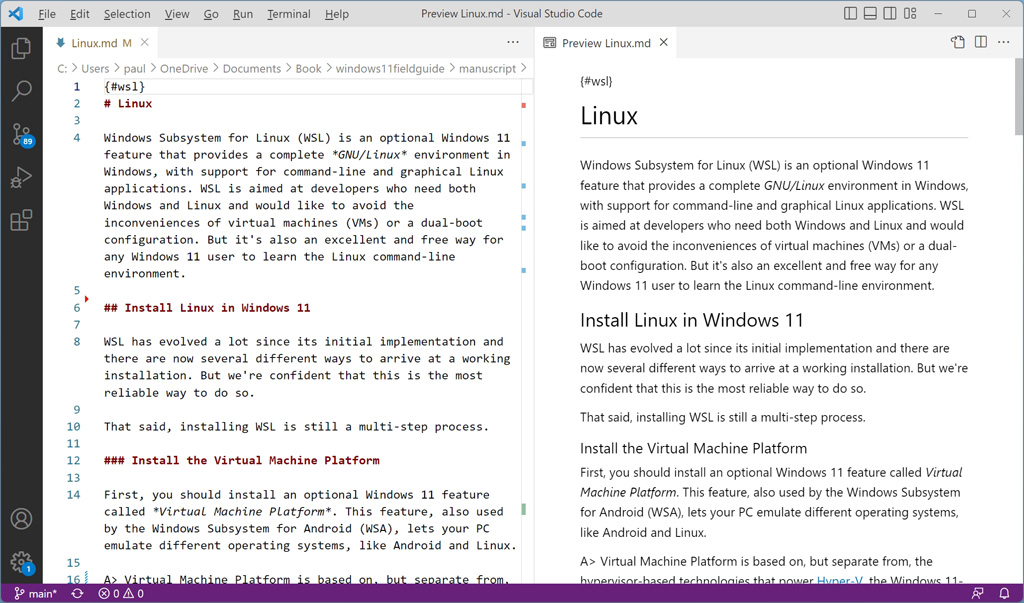This screenshot has width=1024, height=603.
Task: Open the Accounts icon in activity bar
Action: (21, 519)
